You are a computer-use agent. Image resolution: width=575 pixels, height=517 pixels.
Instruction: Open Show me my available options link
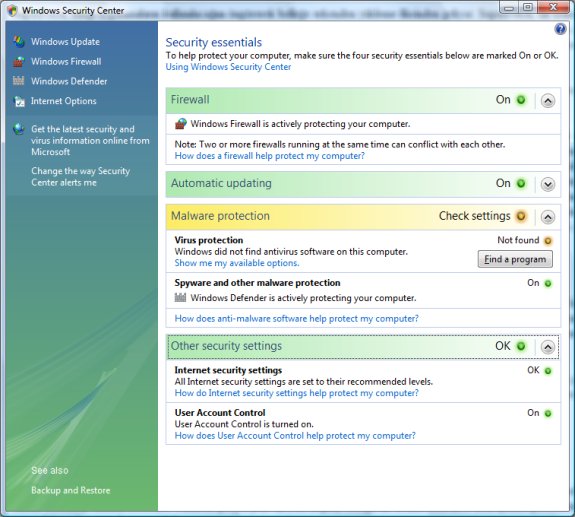point(237,263)
